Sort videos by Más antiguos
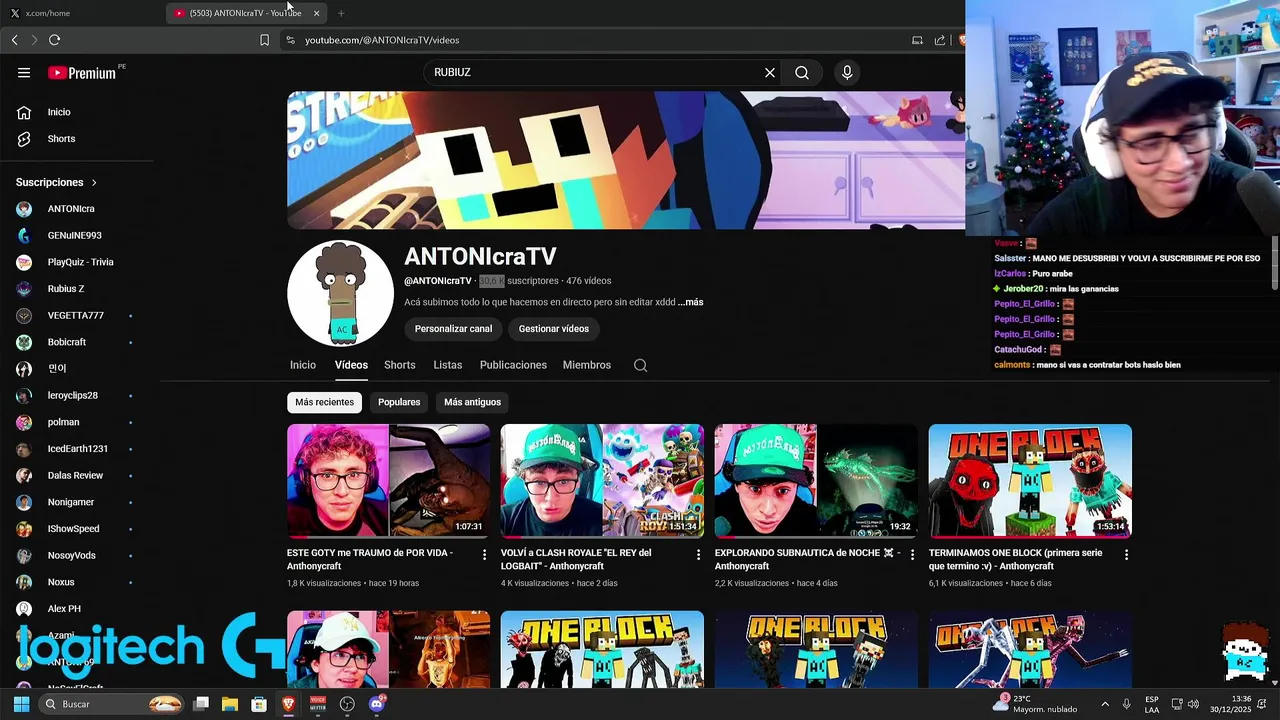 click(472, 402)
